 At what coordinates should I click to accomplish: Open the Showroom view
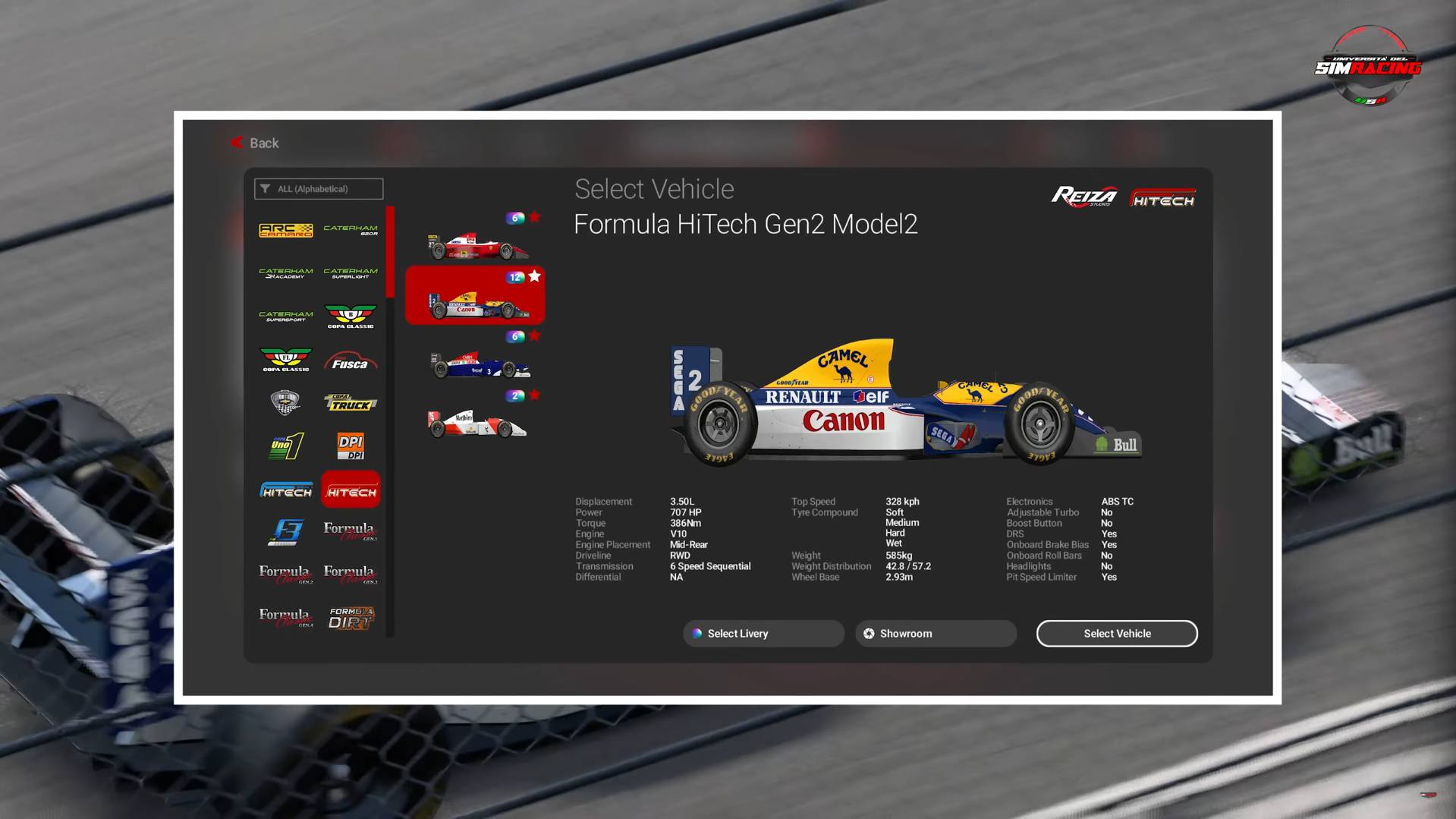pos(935,634)
